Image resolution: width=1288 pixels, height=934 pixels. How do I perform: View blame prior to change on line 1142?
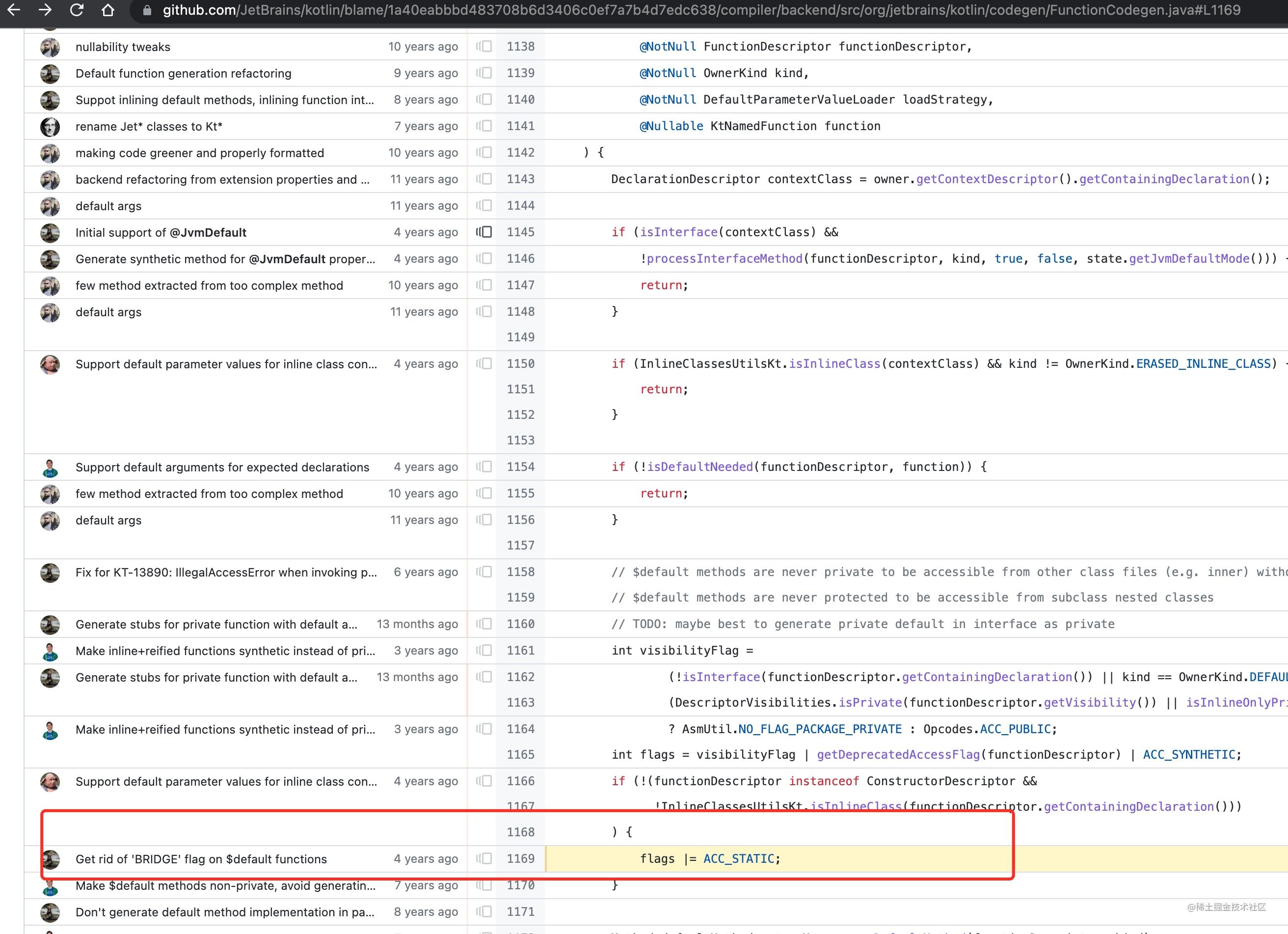point(484,152)
